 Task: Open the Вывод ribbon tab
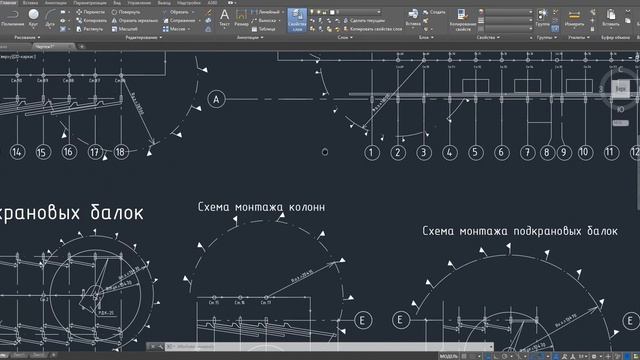(164, 2)
